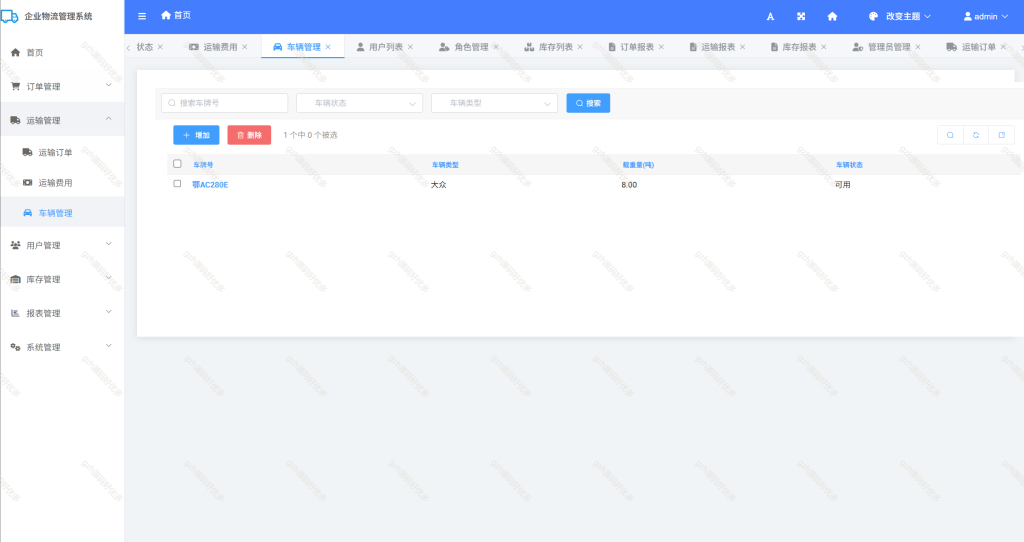Tick the select-all checkbox in table header
The height and width of the screenshot is (542, 1024).
pos(177,164)
